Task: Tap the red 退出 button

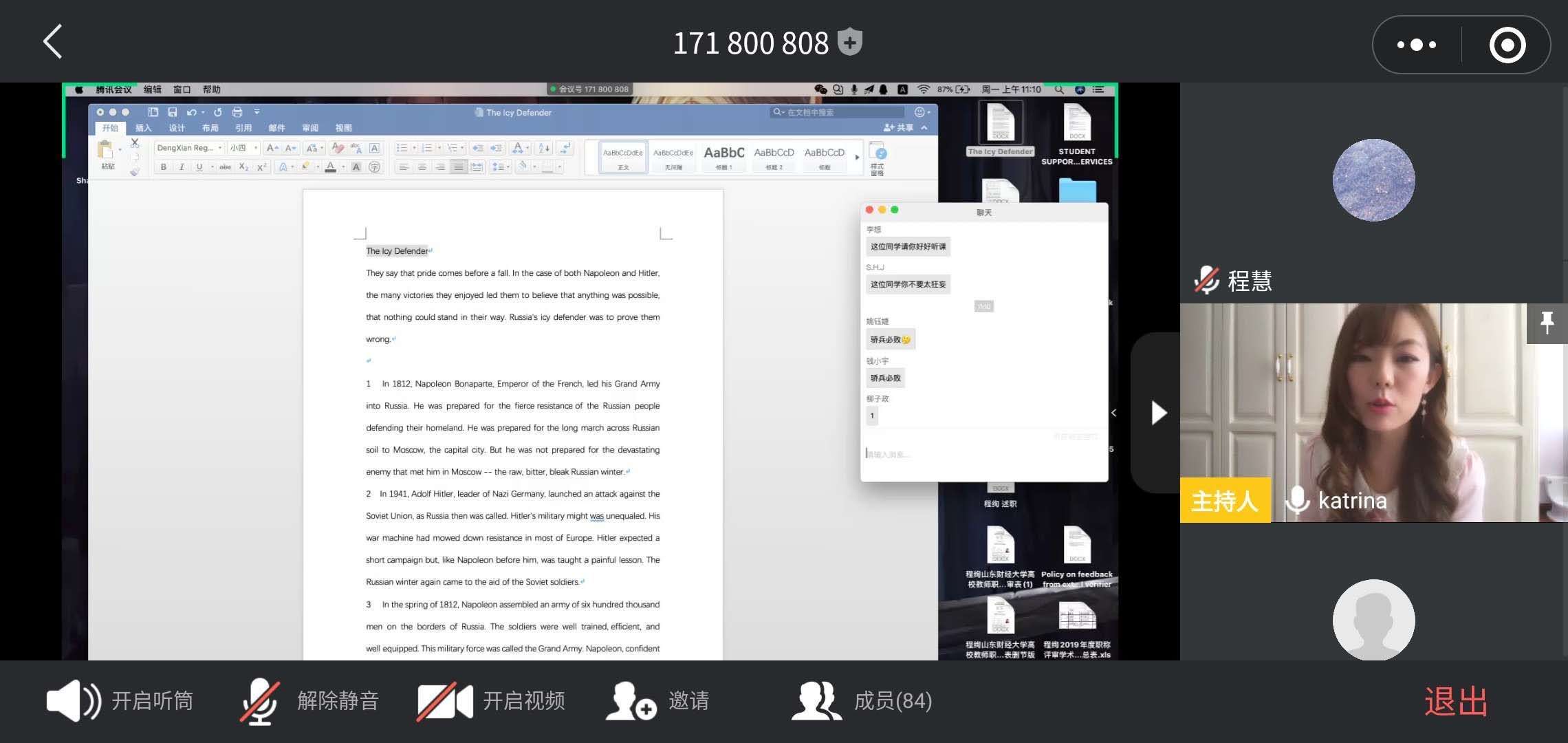Action: 1455,702
